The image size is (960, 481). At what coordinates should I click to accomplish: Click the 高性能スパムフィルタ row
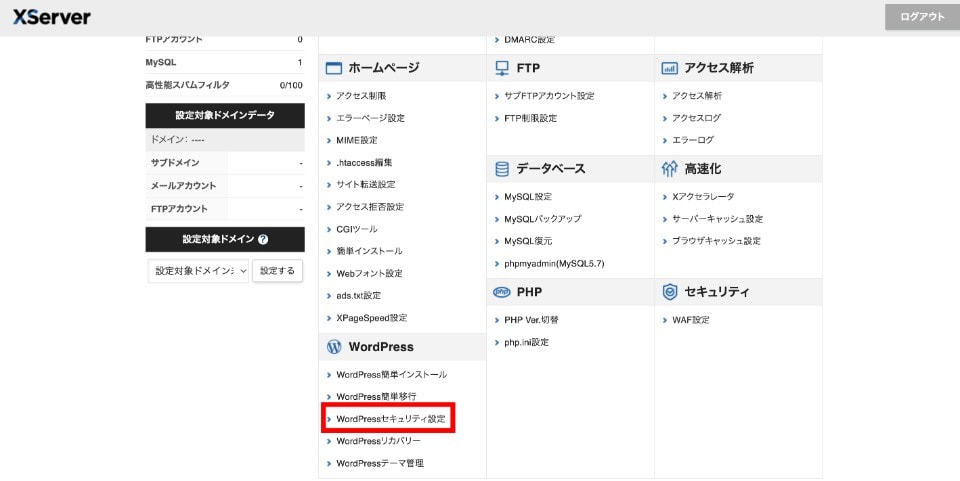225,85
